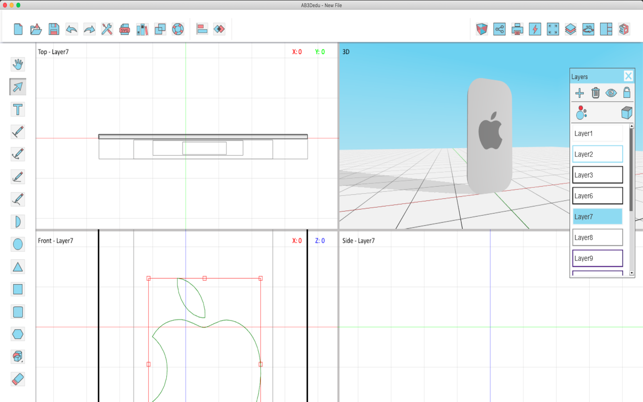Click the overlapping squares combine icon
The height and width of the screenshot is (402, 643).
click(x=160, y=29)
